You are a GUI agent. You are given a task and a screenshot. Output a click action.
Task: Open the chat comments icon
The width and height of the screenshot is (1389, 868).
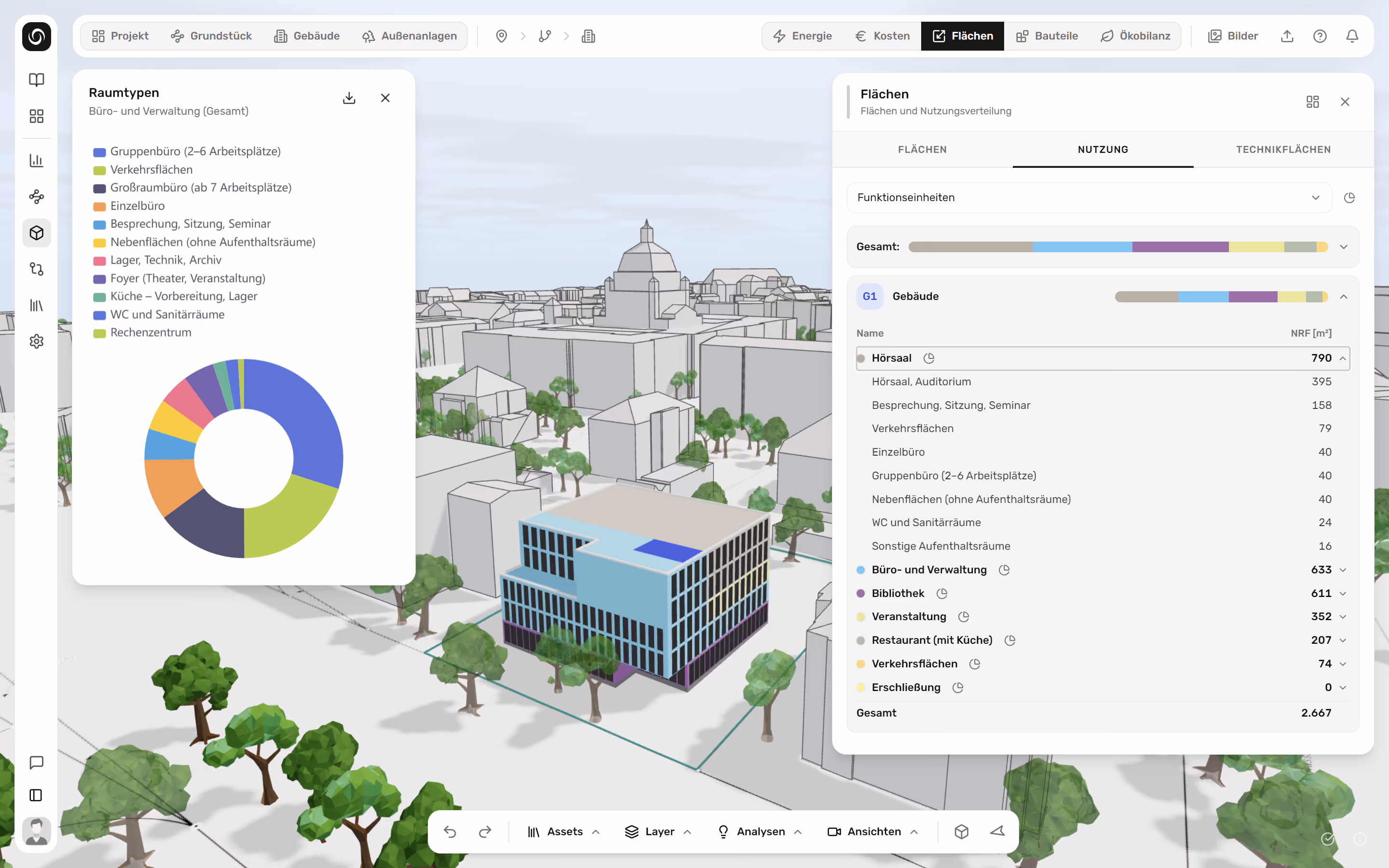click(x=36, y=762)
